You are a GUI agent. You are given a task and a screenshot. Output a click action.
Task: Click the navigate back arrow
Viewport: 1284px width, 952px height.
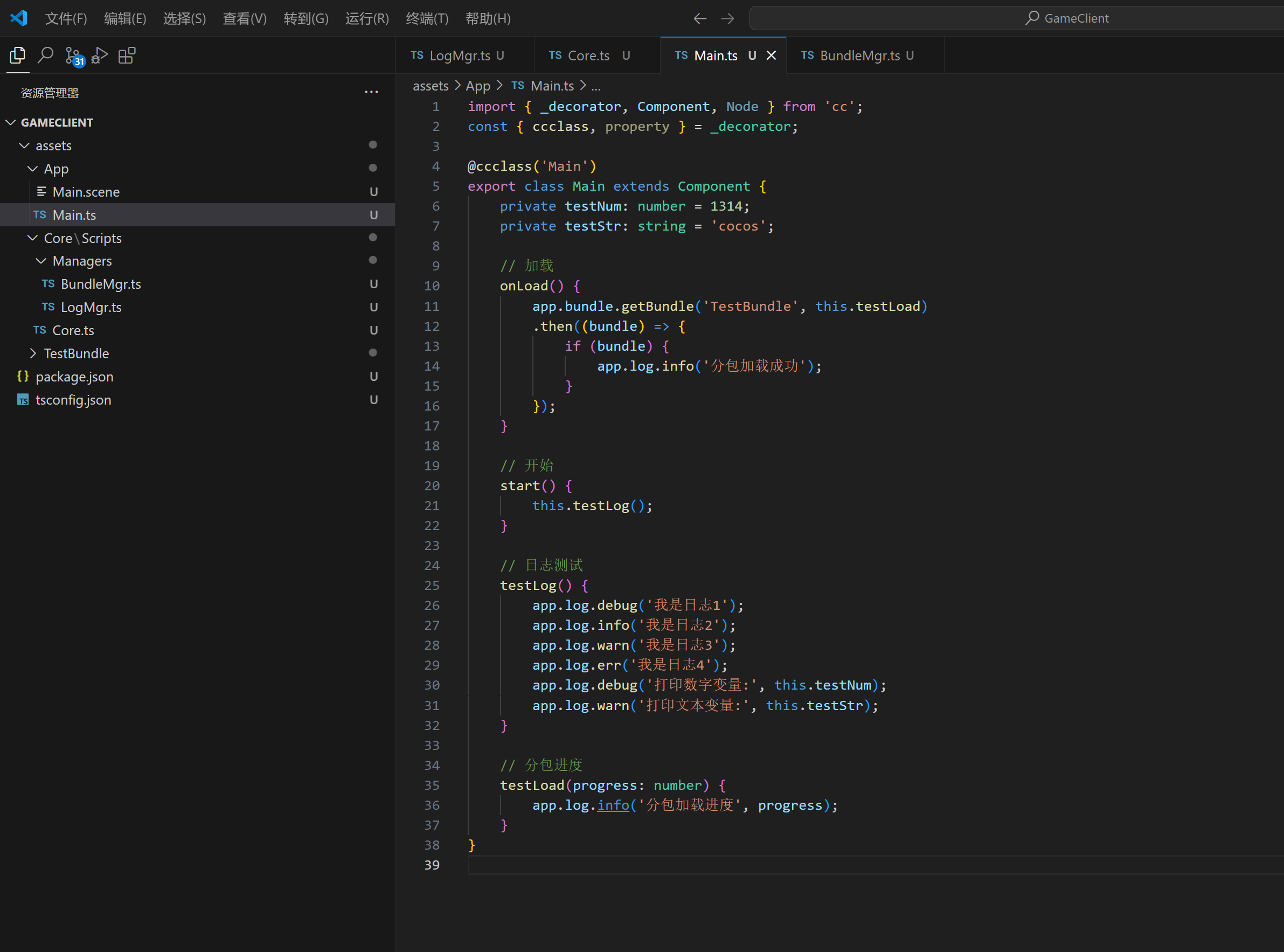pos(699,18)
